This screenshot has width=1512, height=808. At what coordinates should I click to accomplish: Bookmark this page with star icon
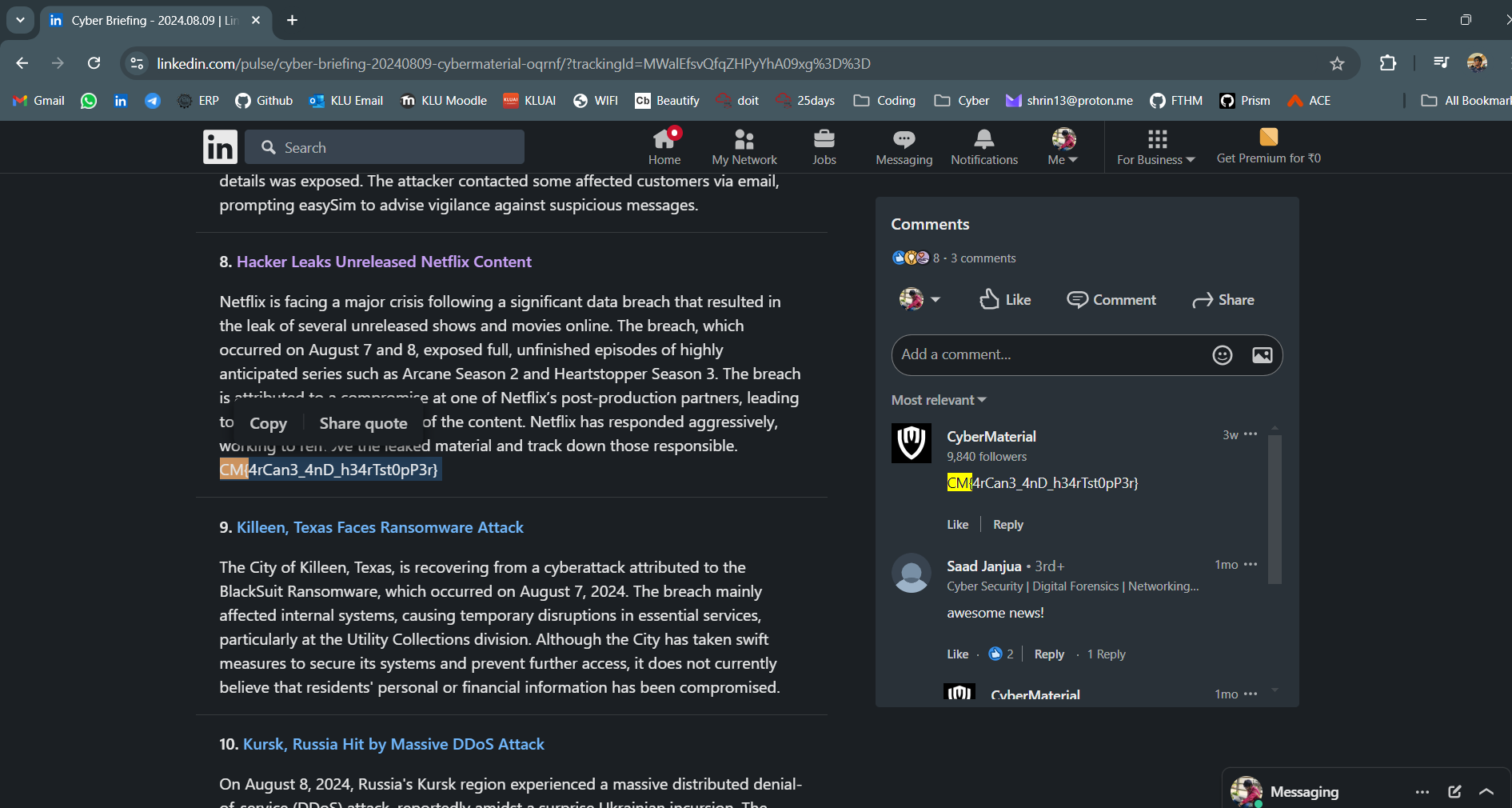1337,64
